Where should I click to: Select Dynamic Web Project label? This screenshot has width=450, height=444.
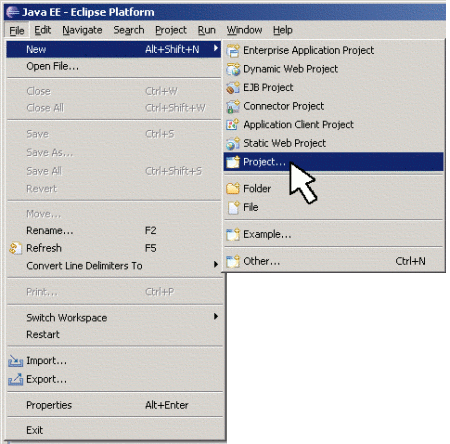pos(290,69)
